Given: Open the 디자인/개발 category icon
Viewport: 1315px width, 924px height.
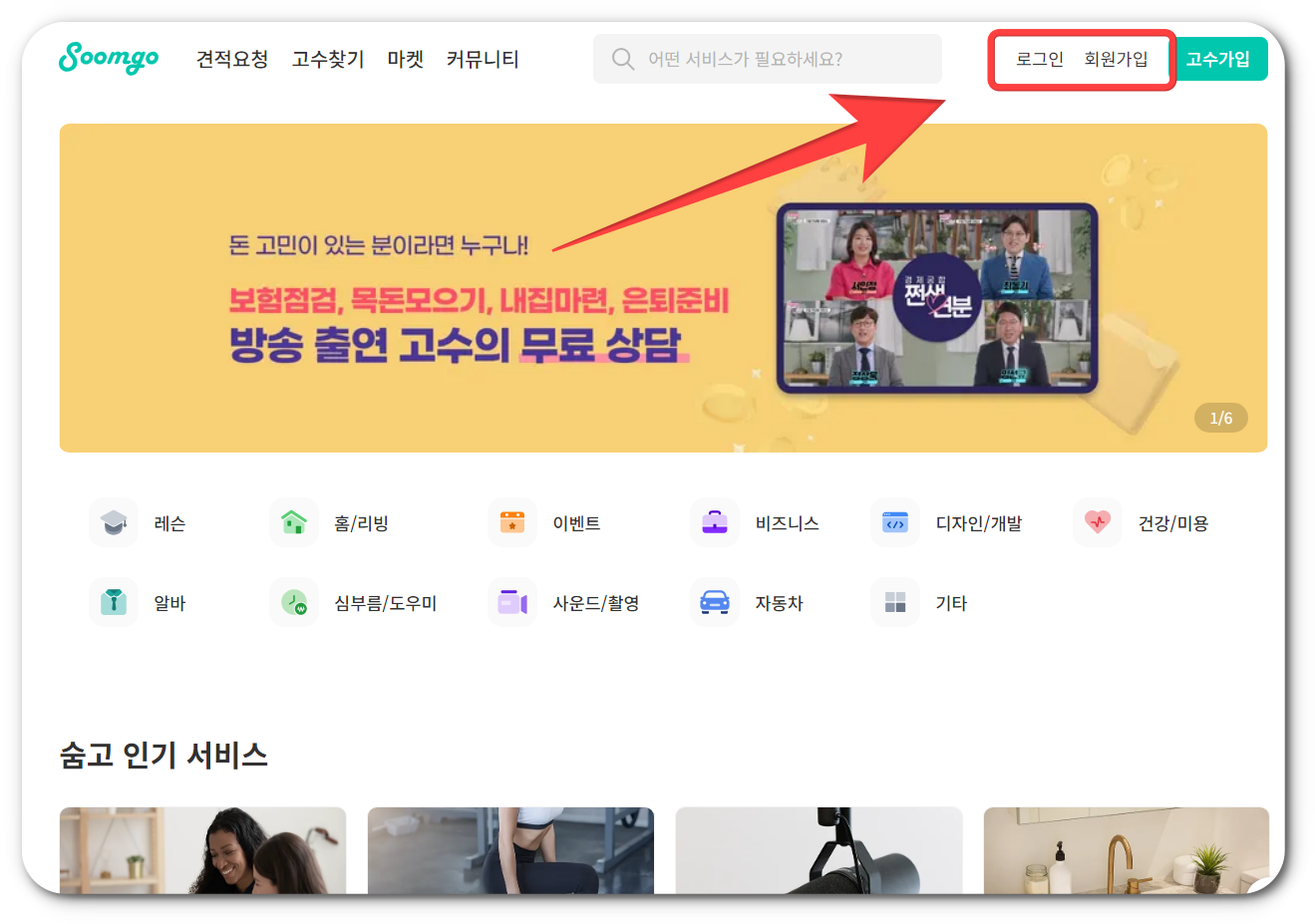Looking at the screenshot, I should click(895, 522).
